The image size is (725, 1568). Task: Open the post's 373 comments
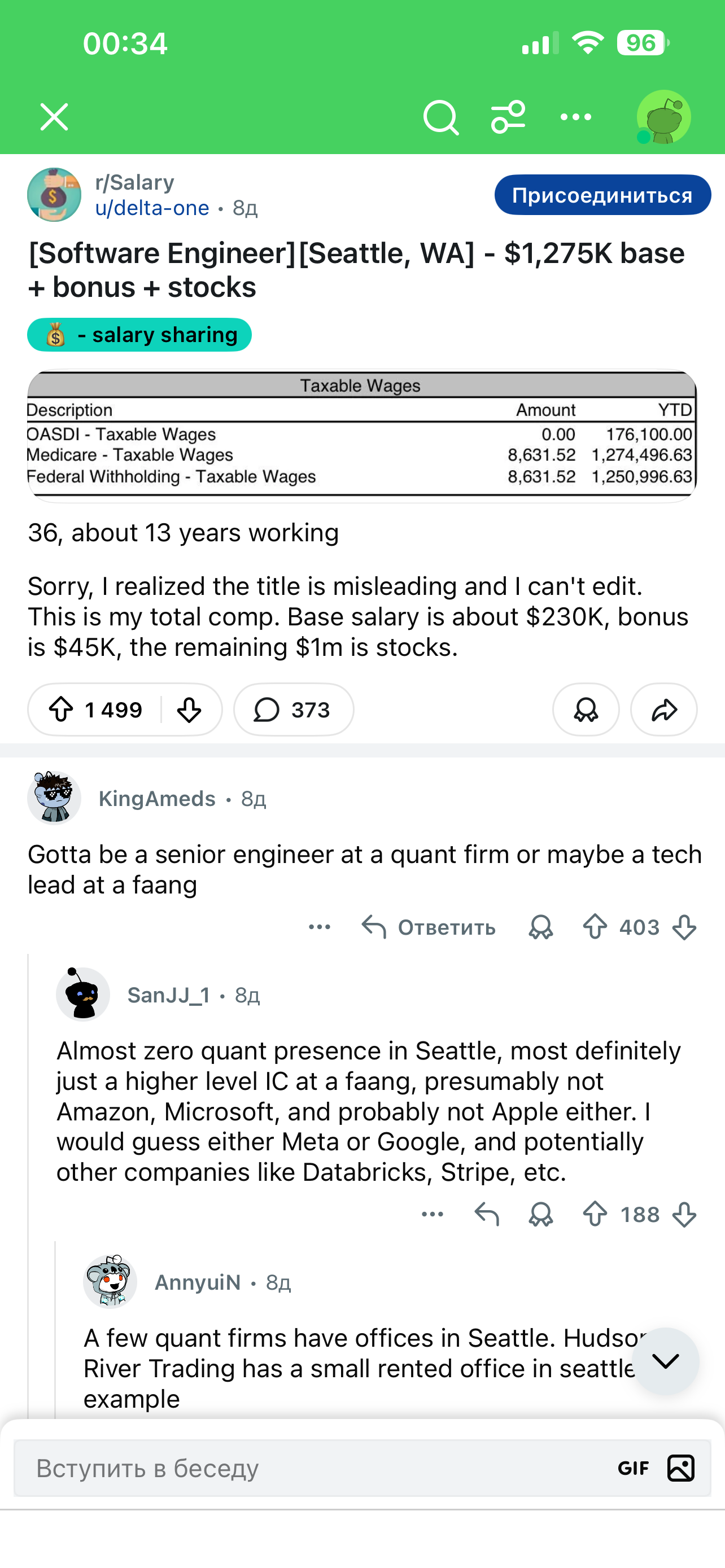point(294,709)
